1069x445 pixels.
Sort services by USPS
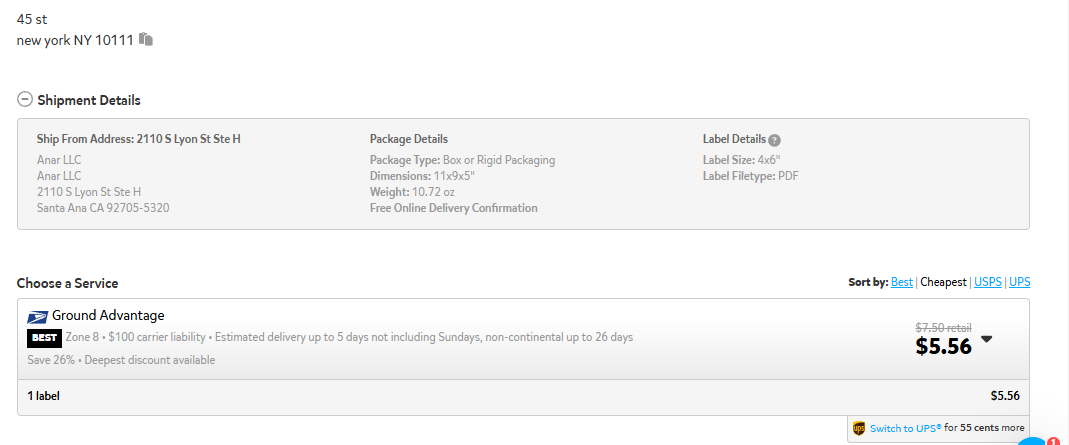[x=988, y=282]
